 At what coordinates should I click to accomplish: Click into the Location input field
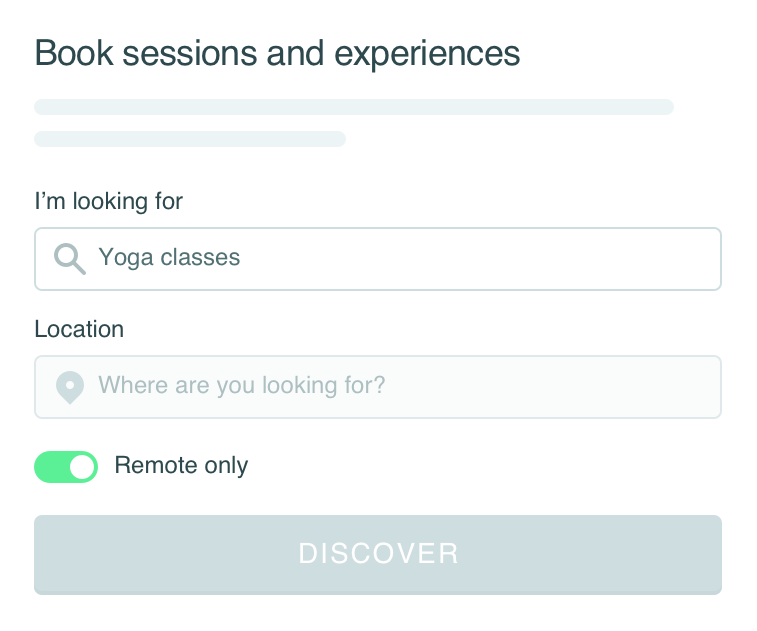click(400, 386)
